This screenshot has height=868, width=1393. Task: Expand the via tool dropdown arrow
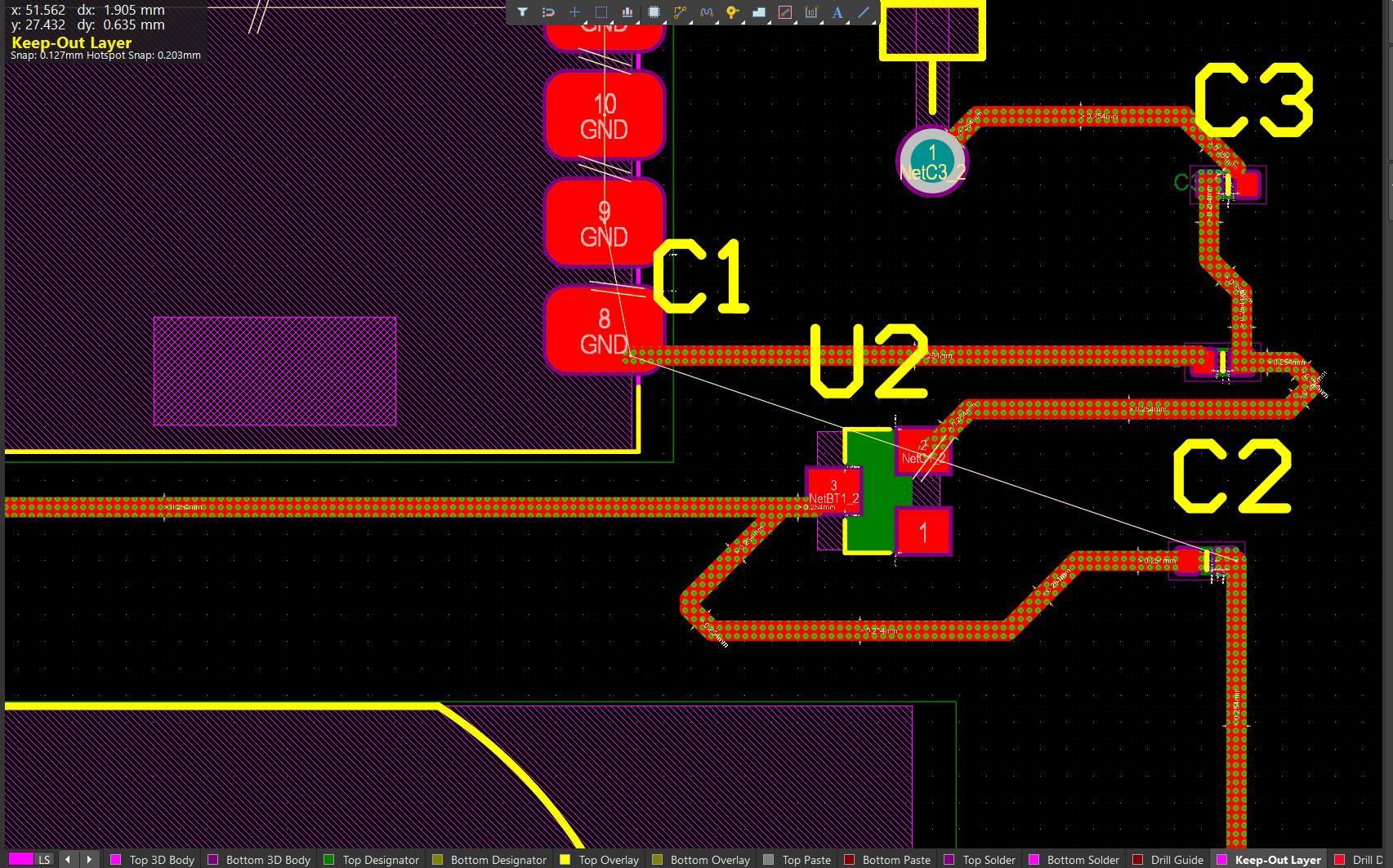pos(743,21)
